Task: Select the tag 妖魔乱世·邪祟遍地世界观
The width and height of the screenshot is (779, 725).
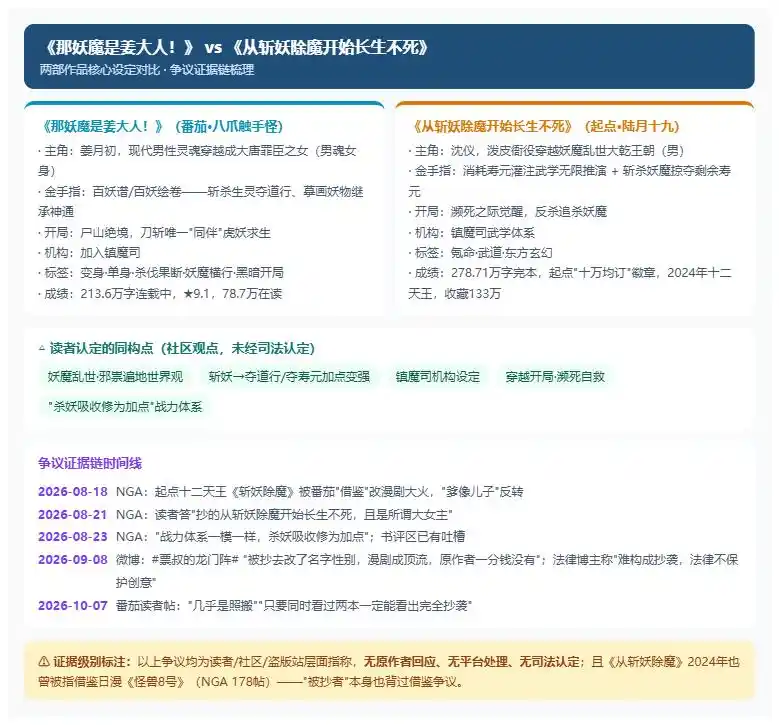Action: (115, 377)
